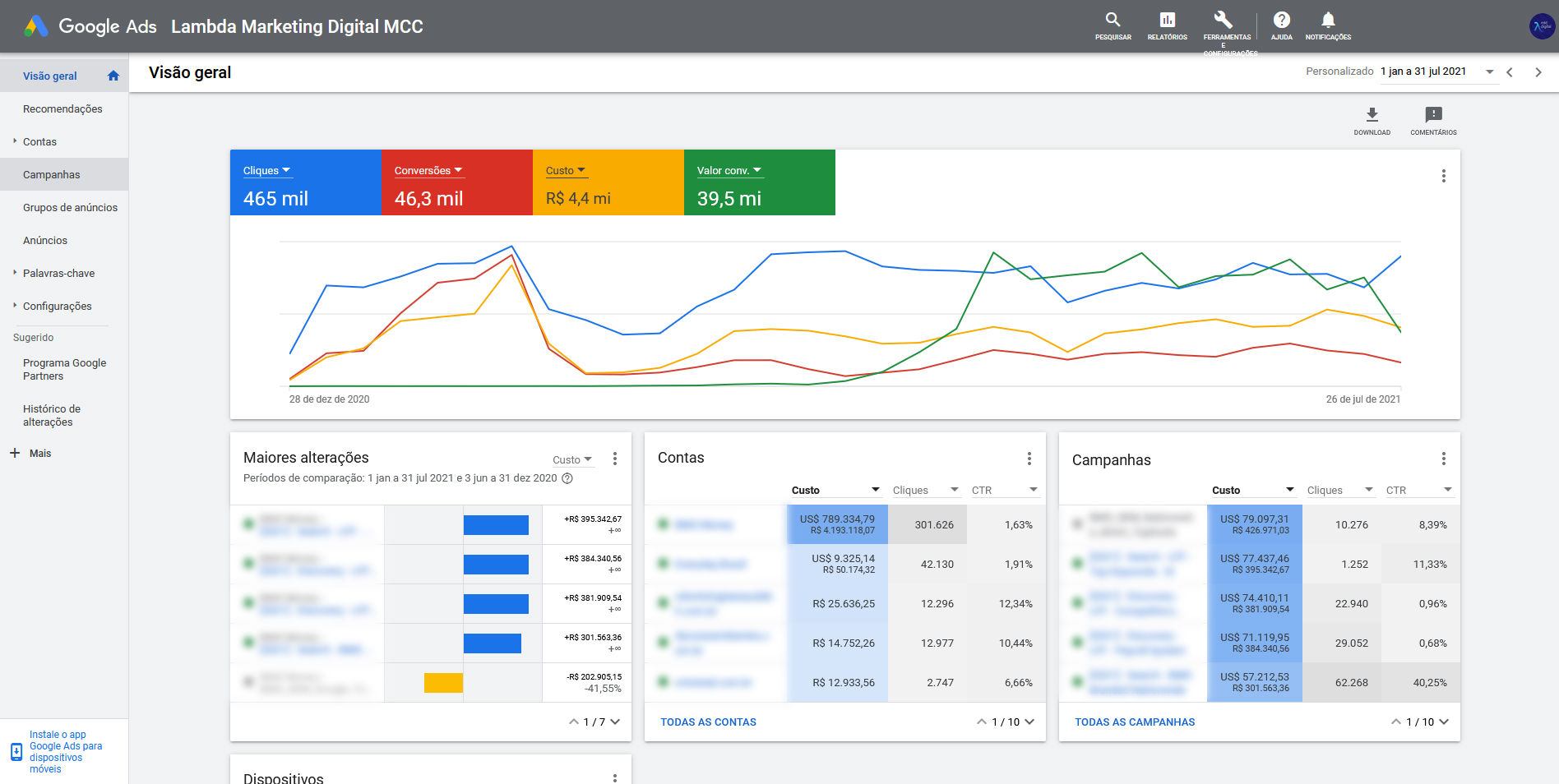Click the yellow negative change bar
Screen dimensions: 1559x784
[x=443, y=683]
